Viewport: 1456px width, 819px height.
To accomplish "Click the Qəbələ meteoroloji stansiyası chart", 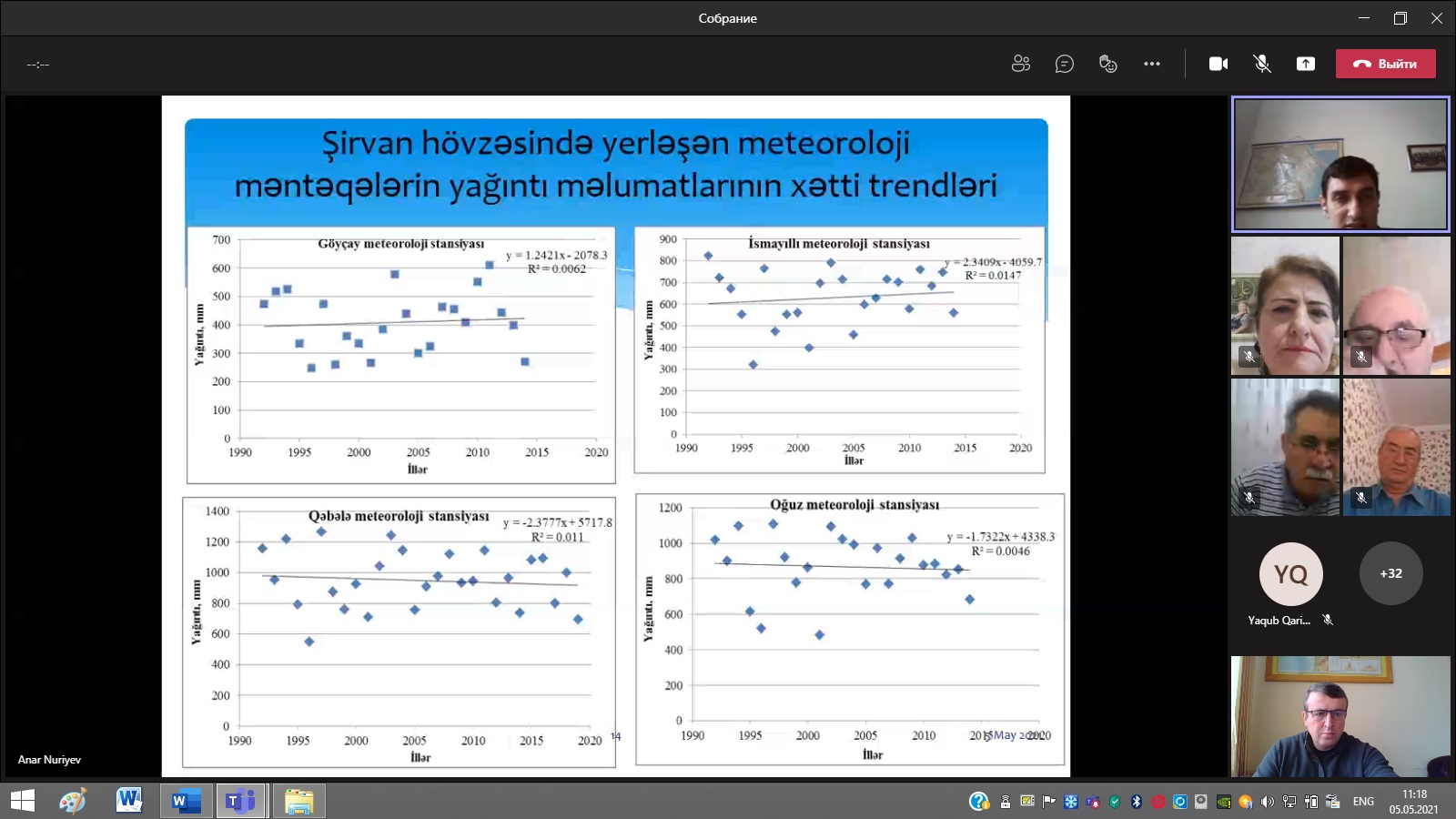I will click(x=399, y=632).
